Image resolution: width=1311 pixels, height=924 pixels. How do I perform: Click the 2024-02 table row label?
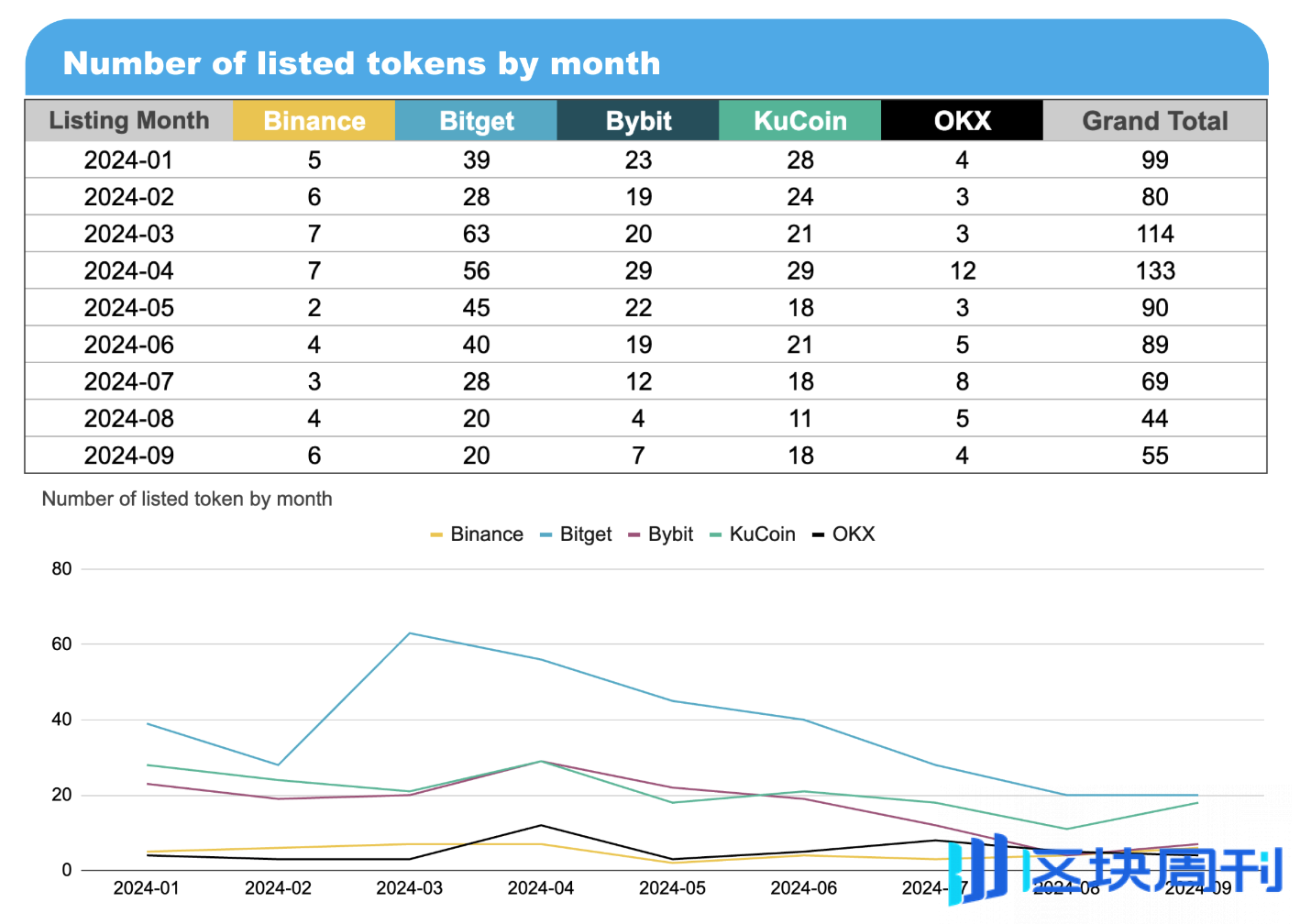(x=128, y=197)
